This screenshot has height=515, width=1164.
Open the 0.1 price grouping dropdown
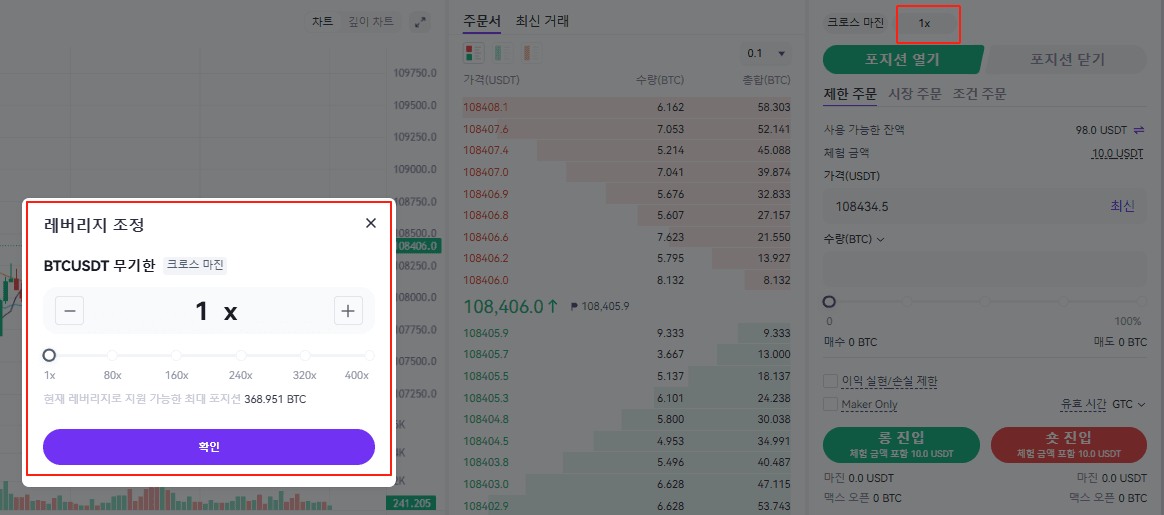click(x=766, y=53)
